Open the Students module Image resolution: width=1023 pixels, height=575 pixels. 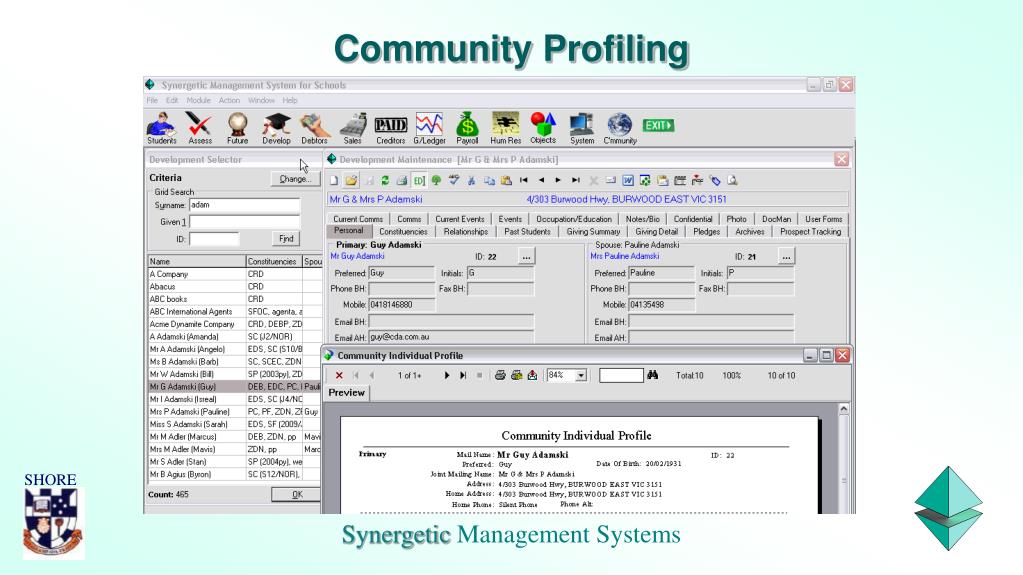pos(161,128)
